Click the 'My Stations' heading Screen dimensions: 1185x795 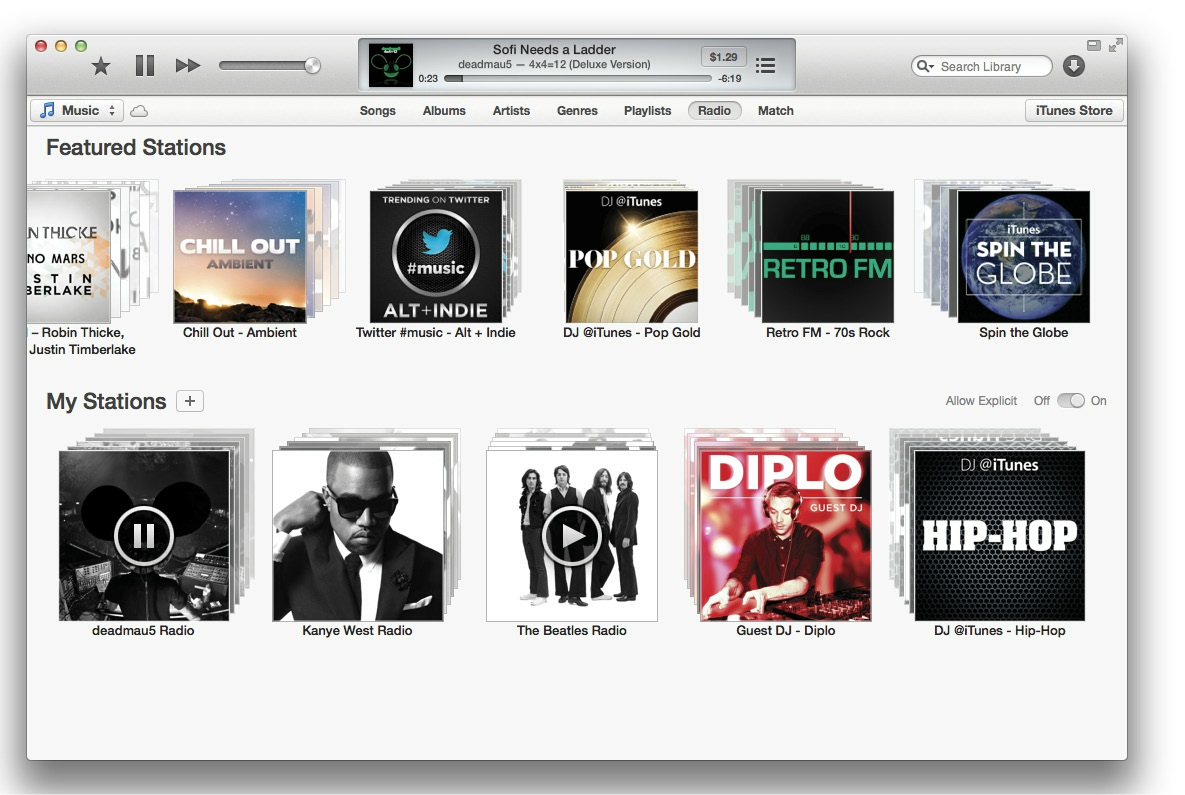click(106, 401)
